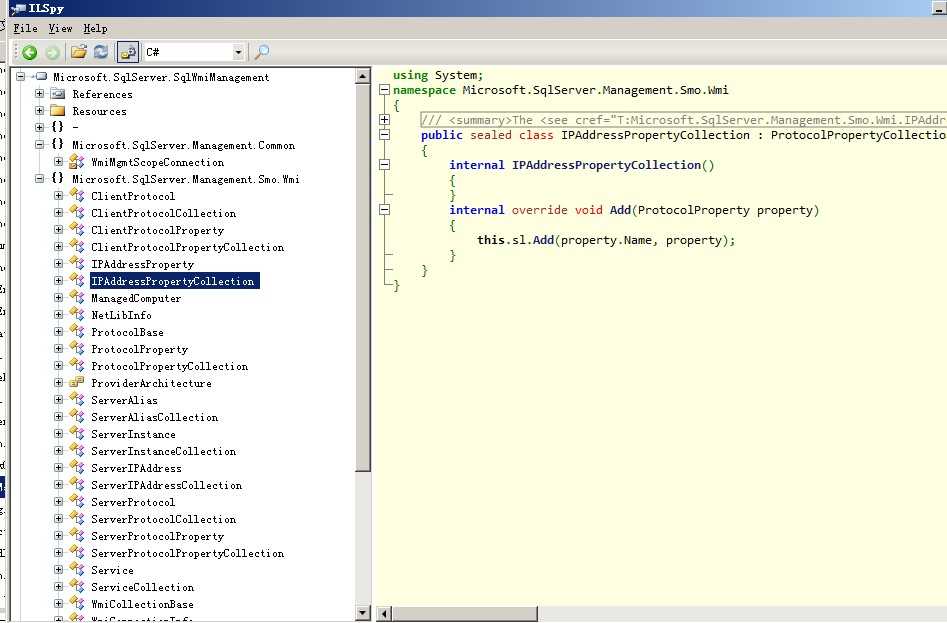This screenshot has width=947, height=623.
Task: Select ProtocolProperty in the tree
Action: (140, 349)
